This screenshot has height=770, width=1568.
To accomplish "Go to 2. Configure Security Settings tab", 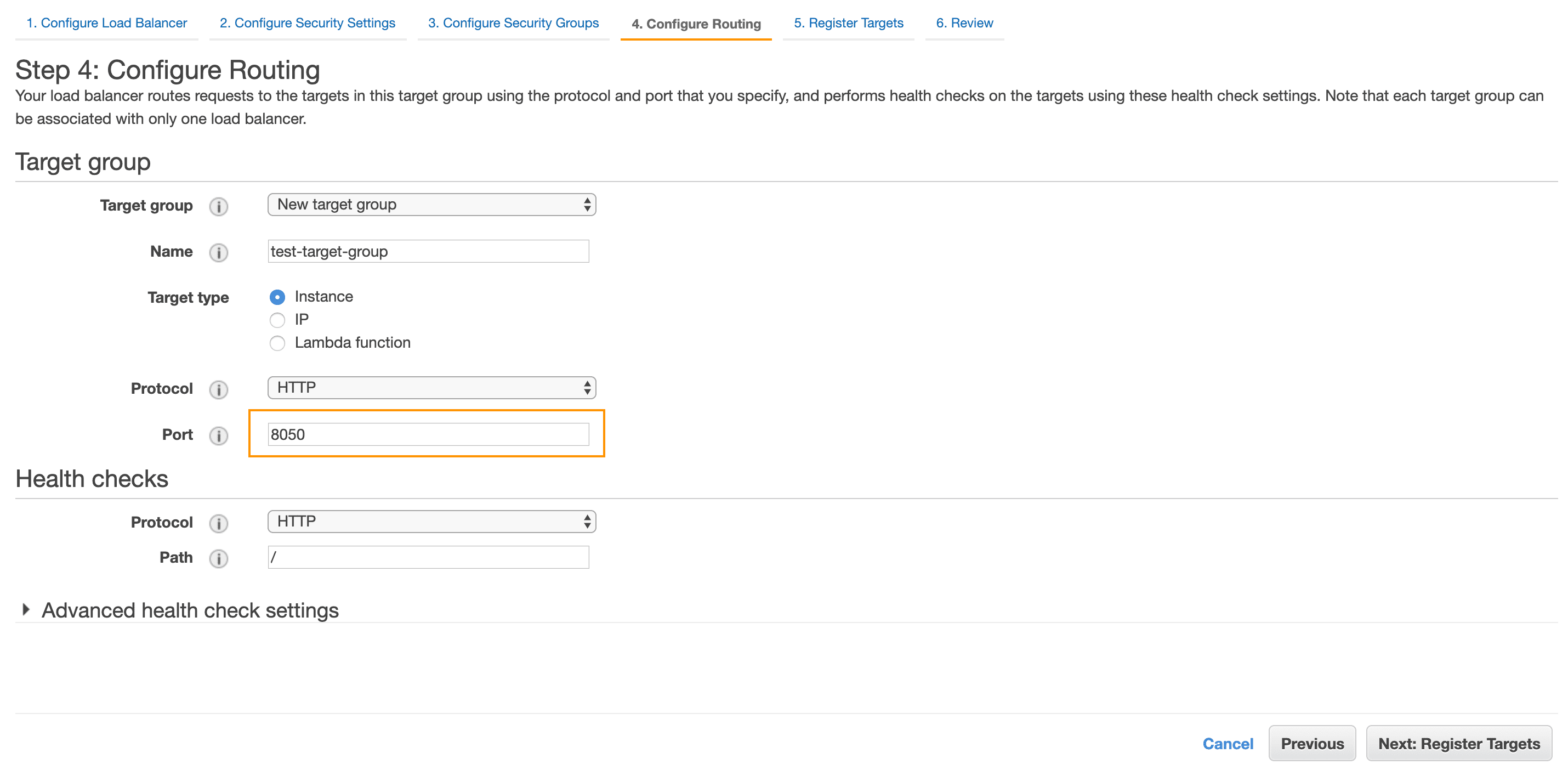I will click(308, 23).
